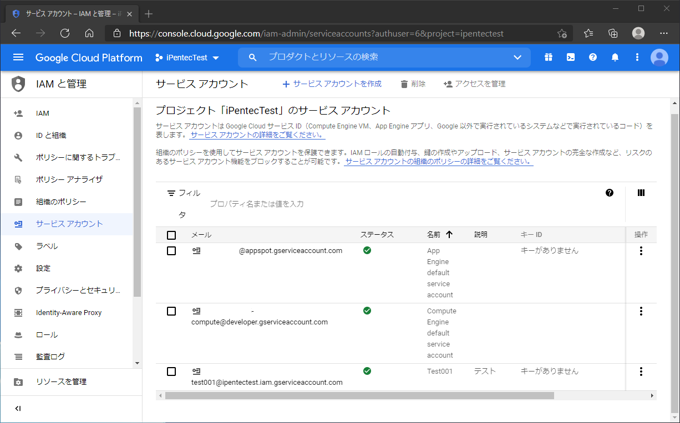Click the filter funnel icon
The image size is (680, 423).
[x=171, y=193]
